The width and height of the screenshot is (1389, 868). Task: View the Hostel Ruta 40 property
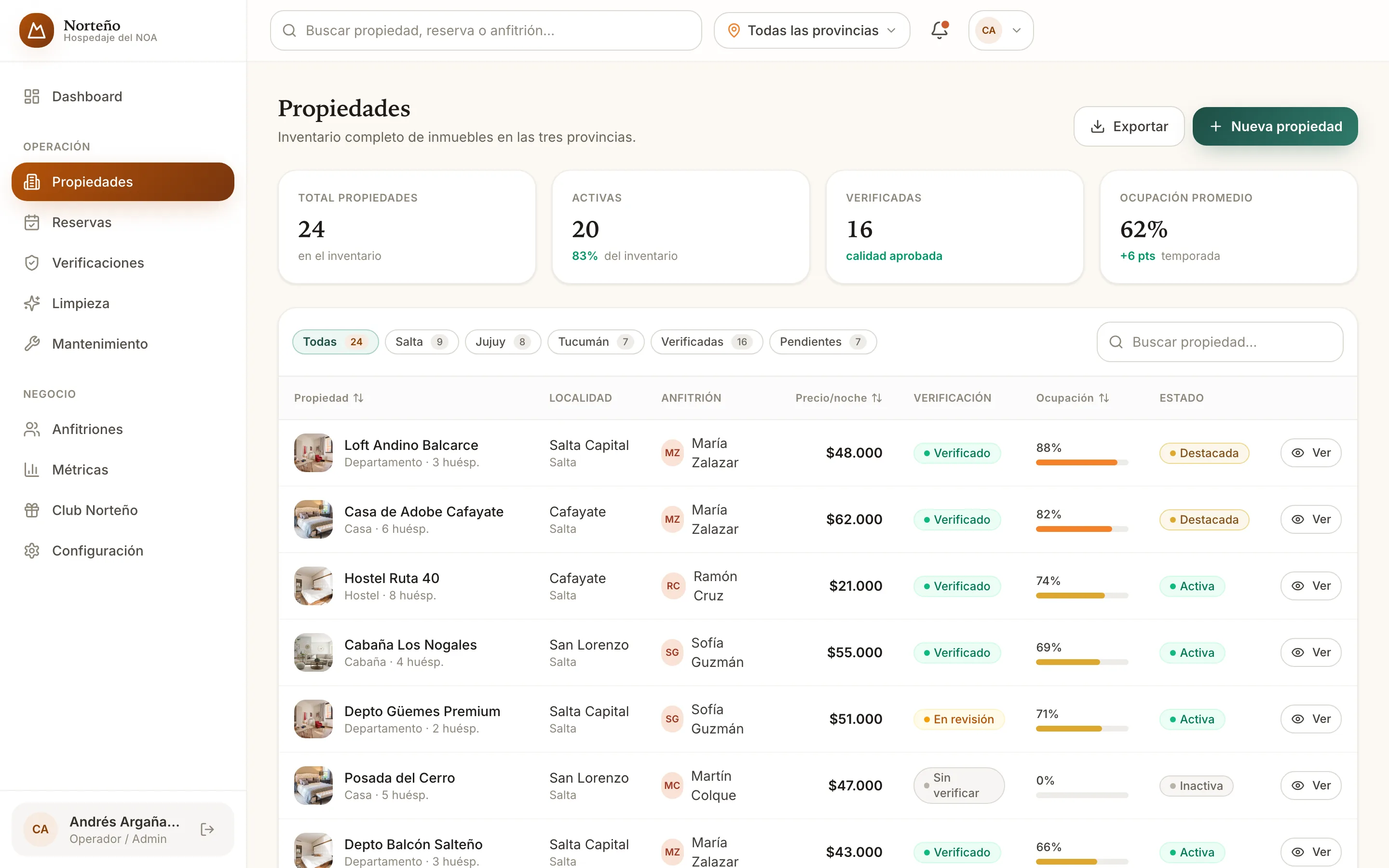pyautogui.click(x=1310, y=586)
